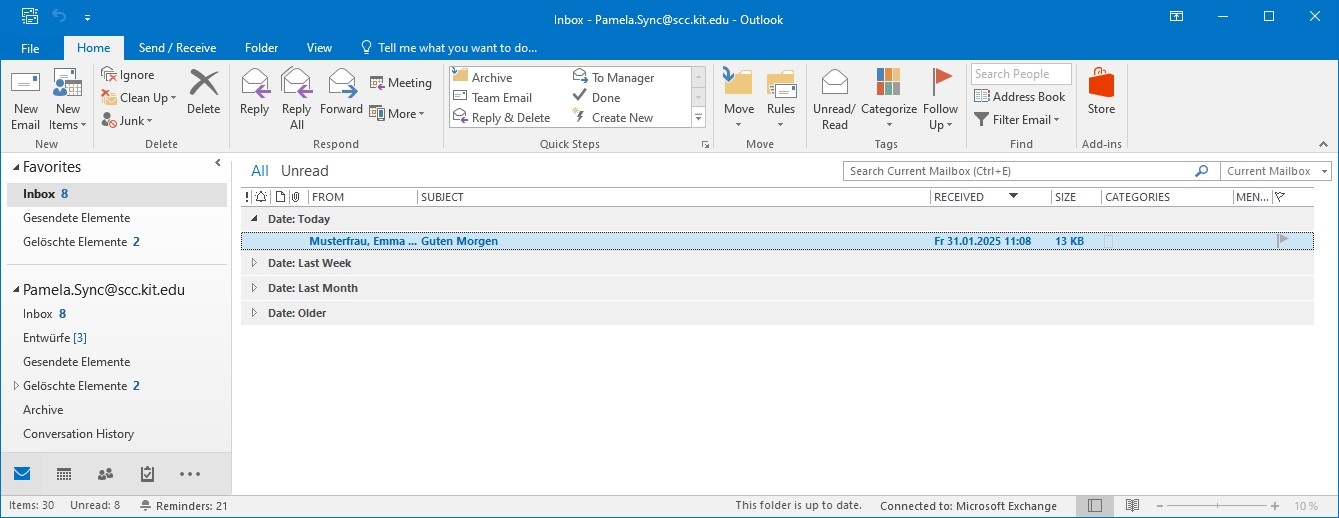
Task: Open the Quick Steps dialog launcher
Action: tap(705, 145)
